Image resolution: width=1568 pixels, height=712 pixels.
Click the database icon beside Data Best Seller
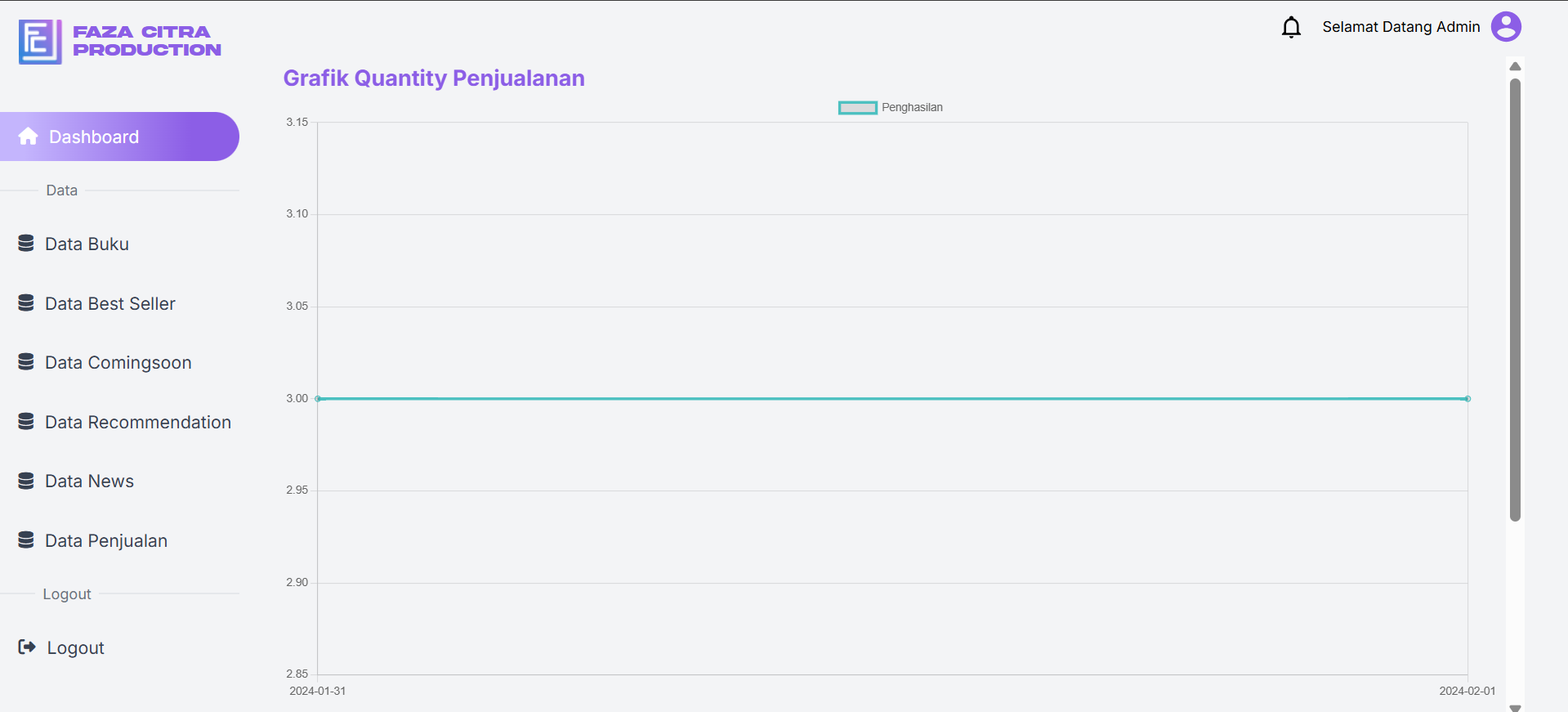click(x=26, y=303)
